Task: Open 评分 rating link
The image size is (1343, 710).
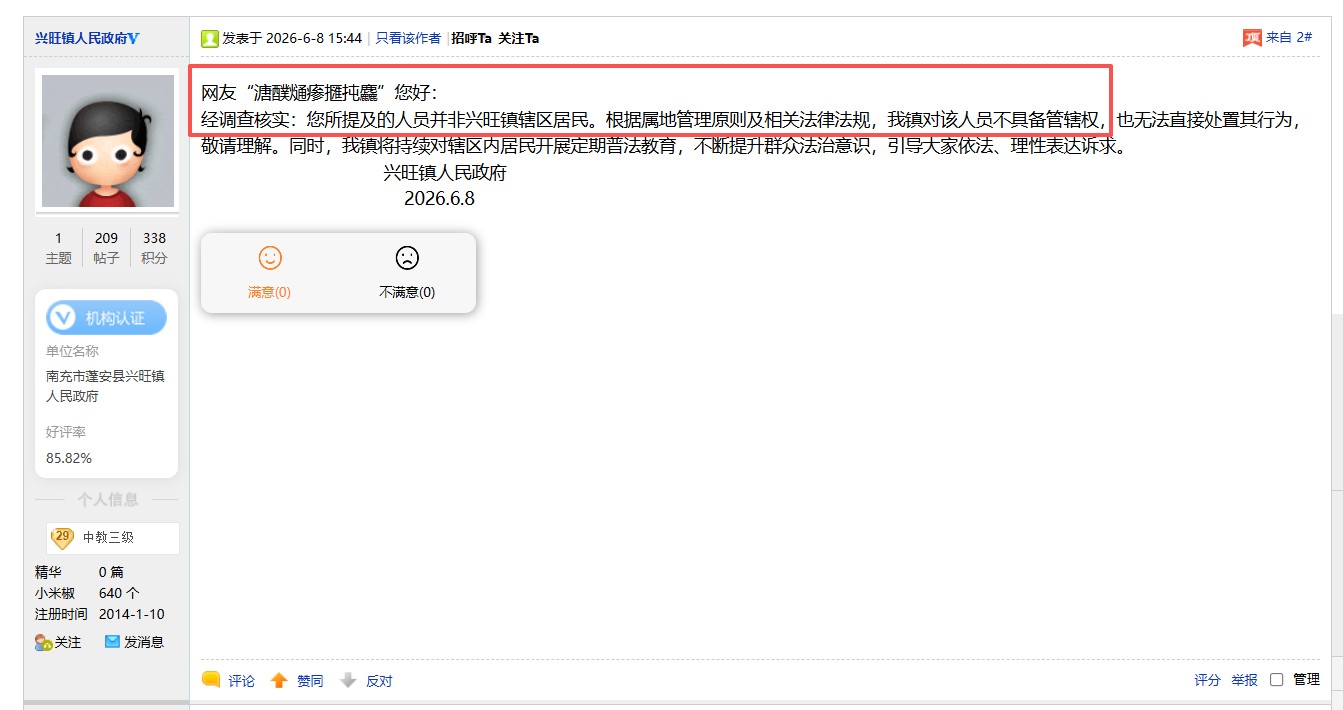Action: point(1207,680)
